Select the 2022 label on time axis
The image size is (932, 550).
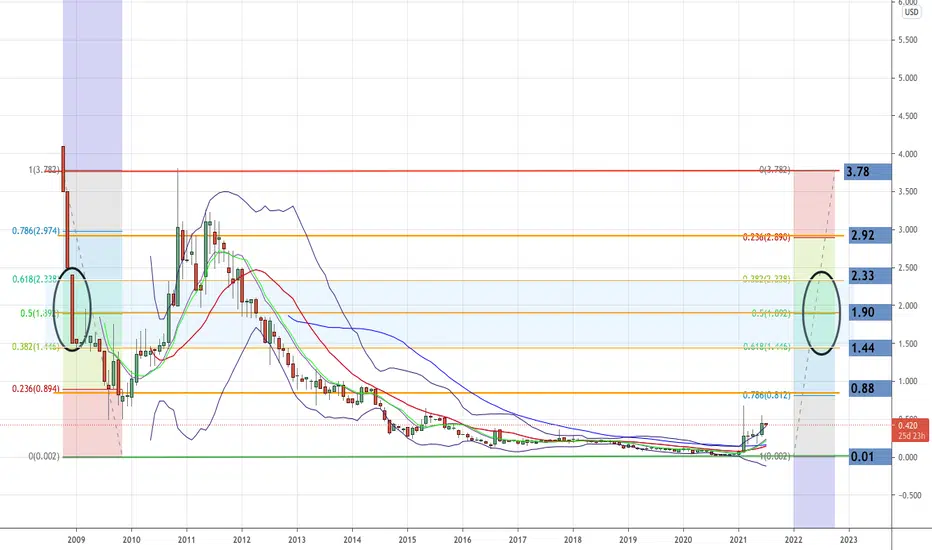794,540
